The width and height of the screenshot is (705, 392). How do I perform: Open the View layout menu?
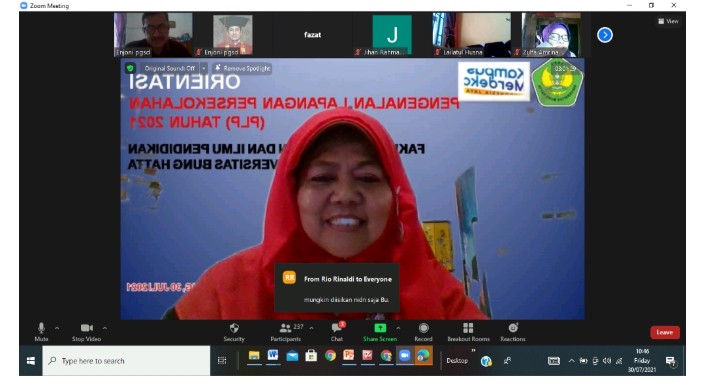668,21
